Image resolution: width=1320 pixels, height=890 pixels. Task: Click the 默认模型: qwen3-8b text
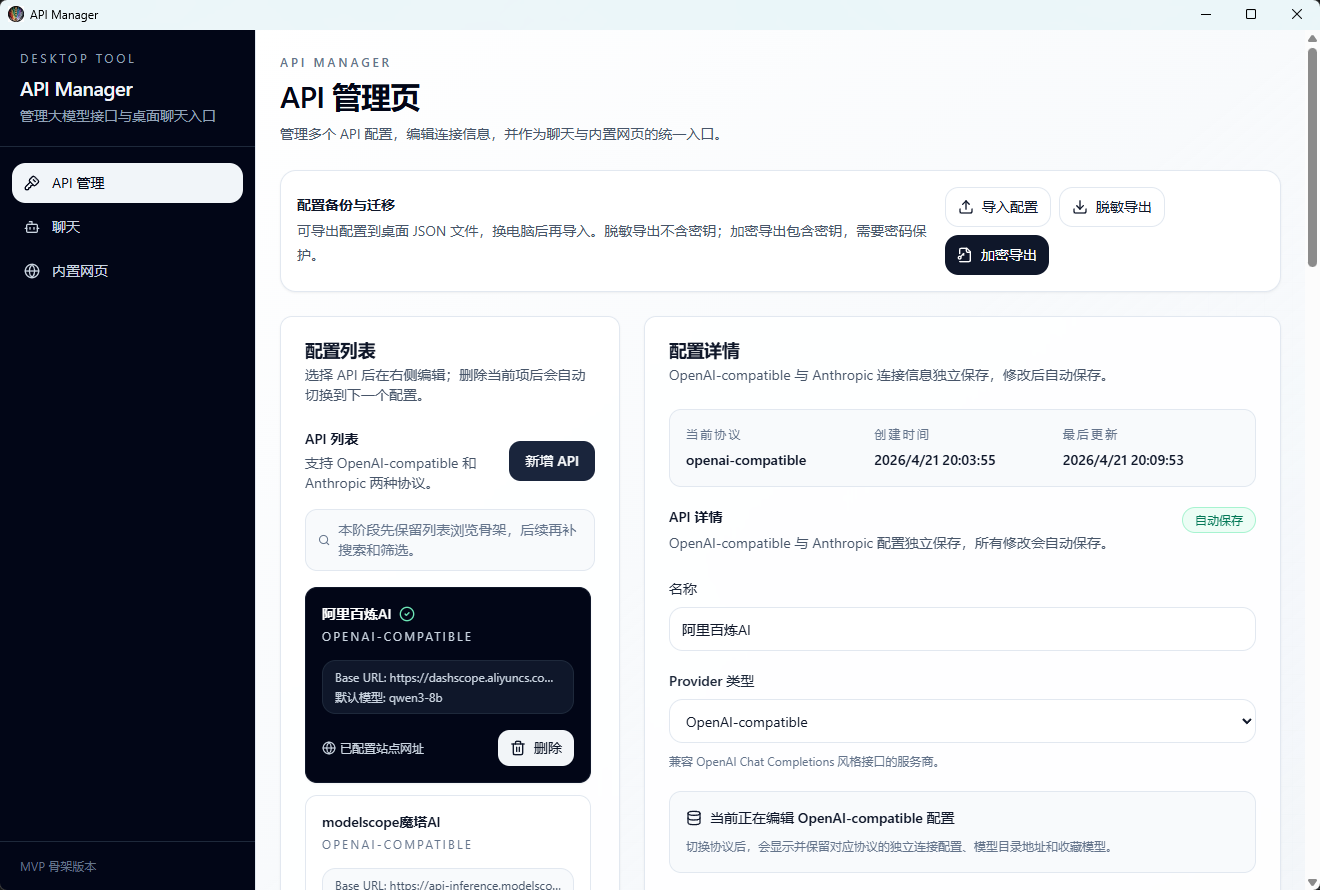tap(389, 697)
